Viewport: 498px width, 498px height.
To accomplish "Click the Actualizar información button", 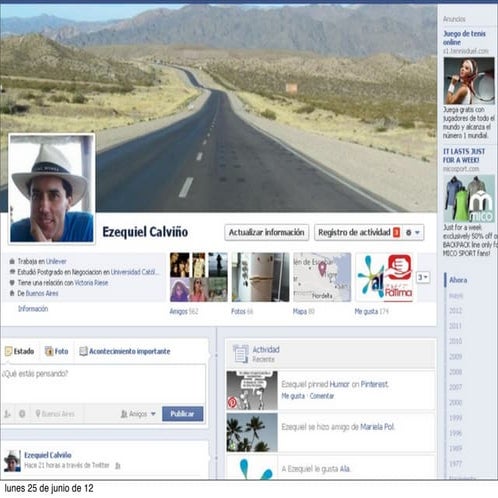I will (266, 232).
